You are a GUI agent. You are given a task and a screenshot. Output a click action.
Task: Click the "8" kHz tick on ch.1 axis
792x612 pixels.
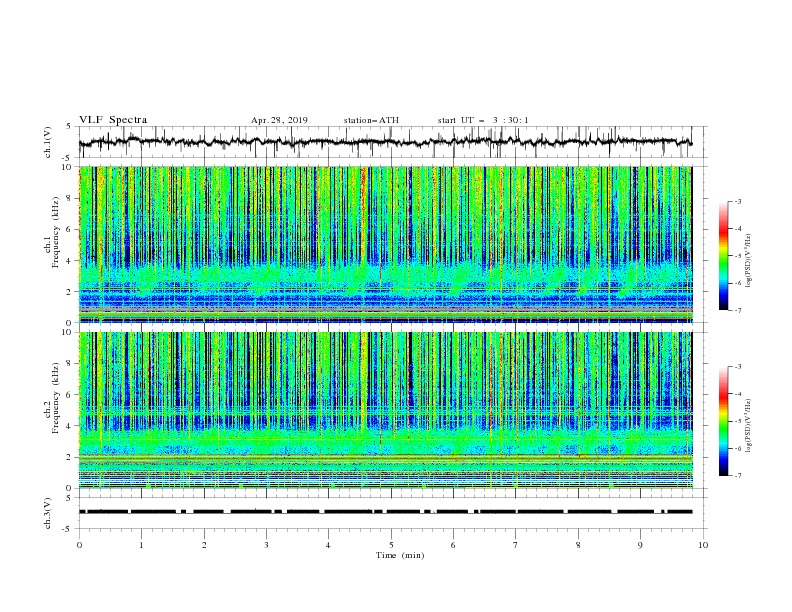(71, 198)
